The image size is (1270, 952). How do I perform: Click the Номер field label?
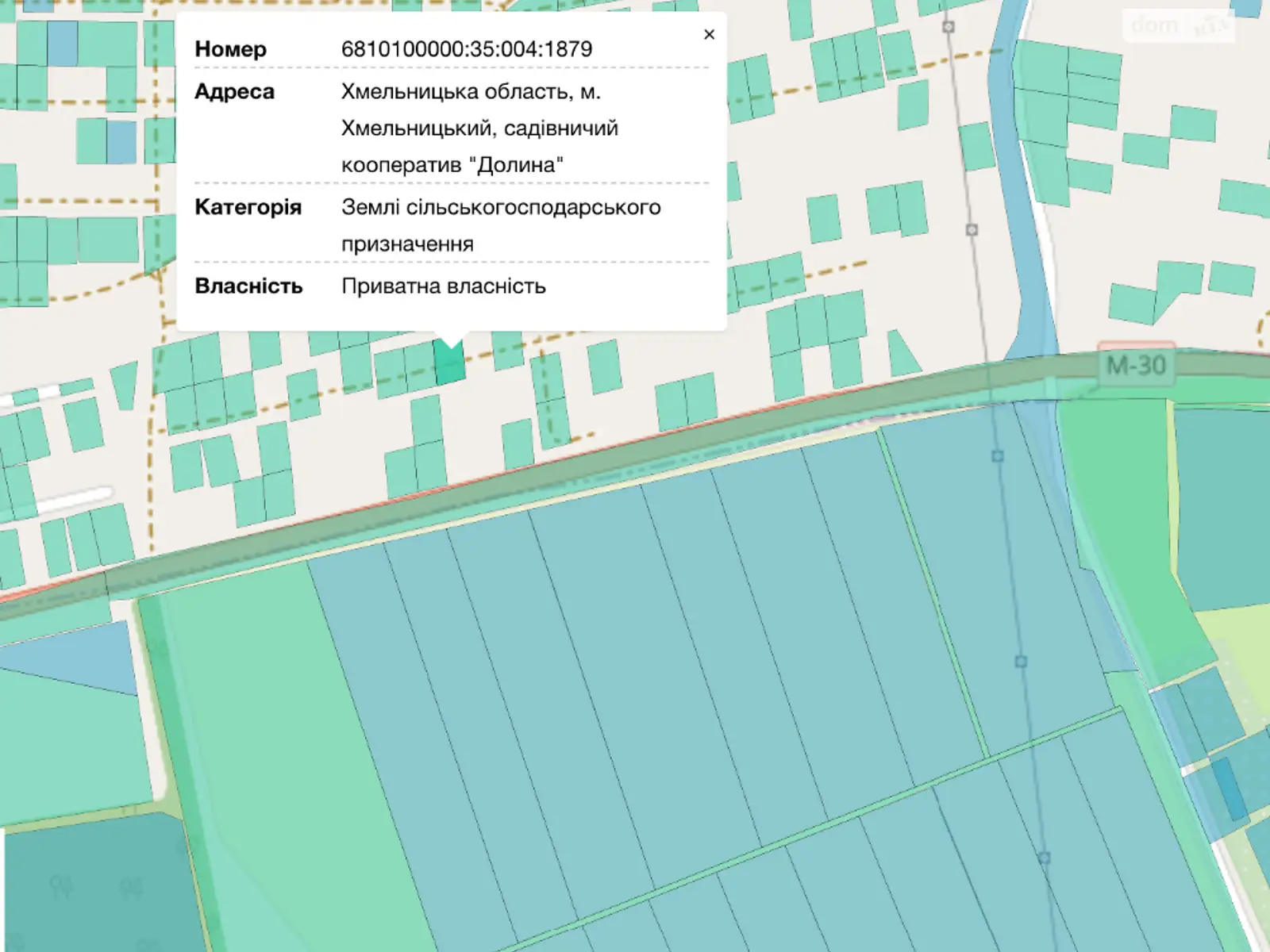point(230,49)
